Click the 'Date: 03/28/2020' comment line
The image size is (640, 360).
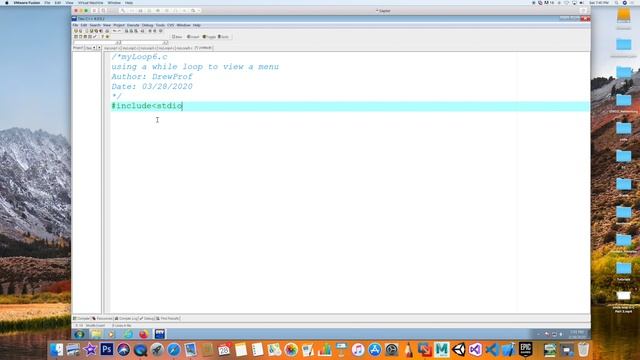(x=152, y=87)
